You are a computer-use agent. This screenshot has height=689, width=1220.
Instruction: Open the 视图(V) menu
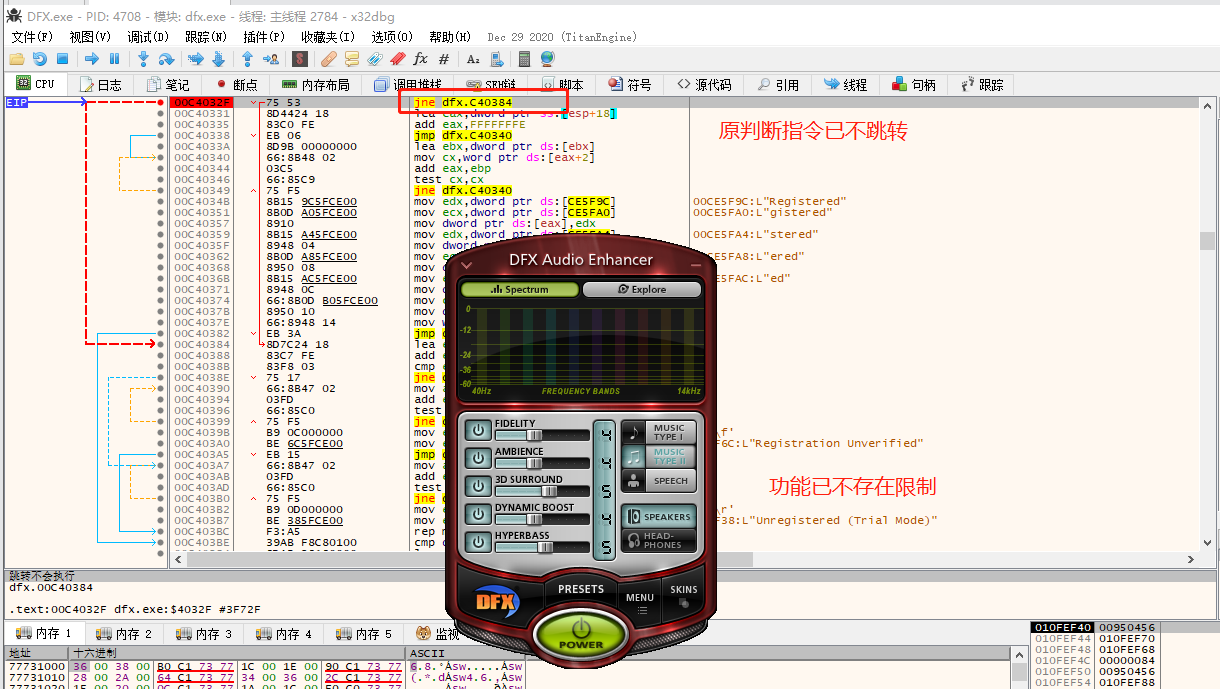coord(90,37)
